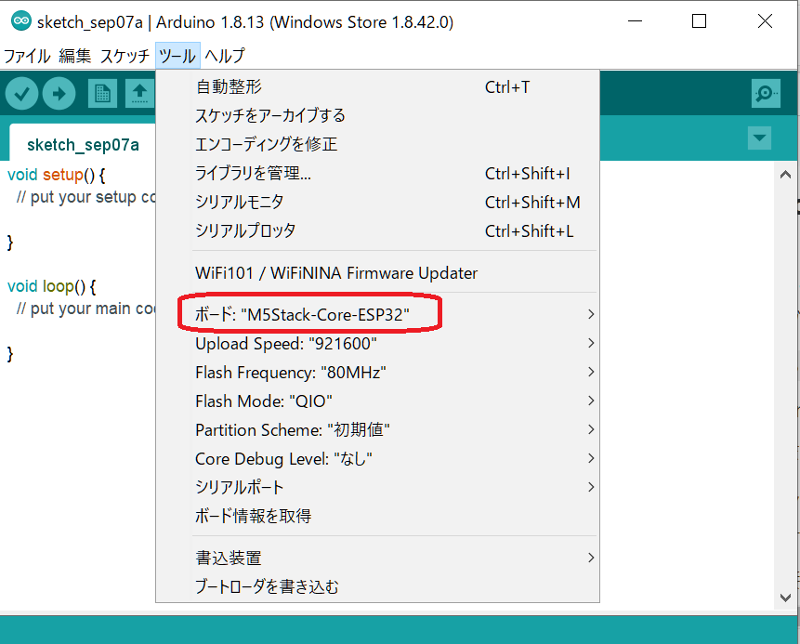
Task: Click the Open sketch up-arrow toolbar icon
Action: (140, 93)
